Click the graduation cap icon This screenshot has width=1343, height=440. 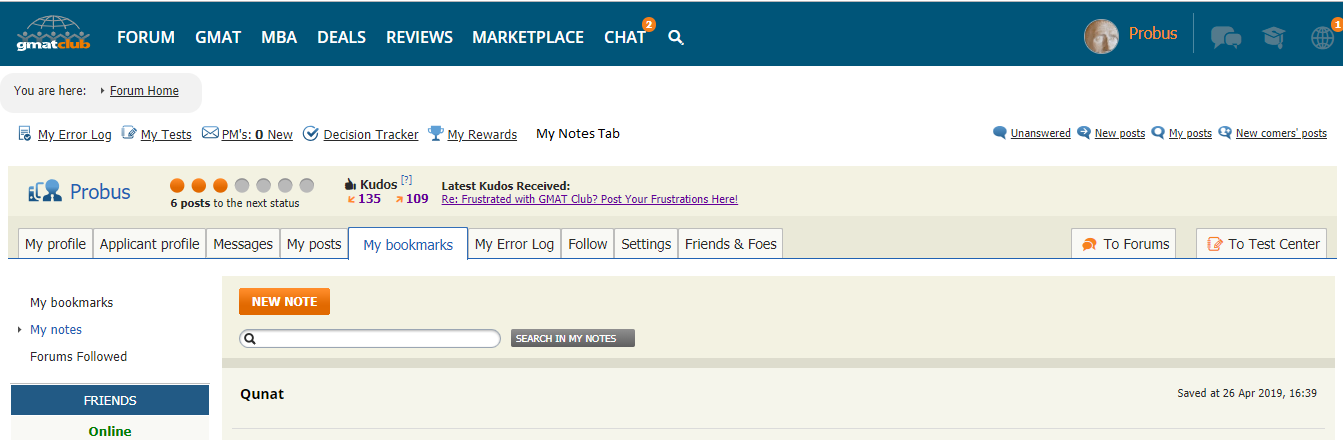[x=1273, y=38]
